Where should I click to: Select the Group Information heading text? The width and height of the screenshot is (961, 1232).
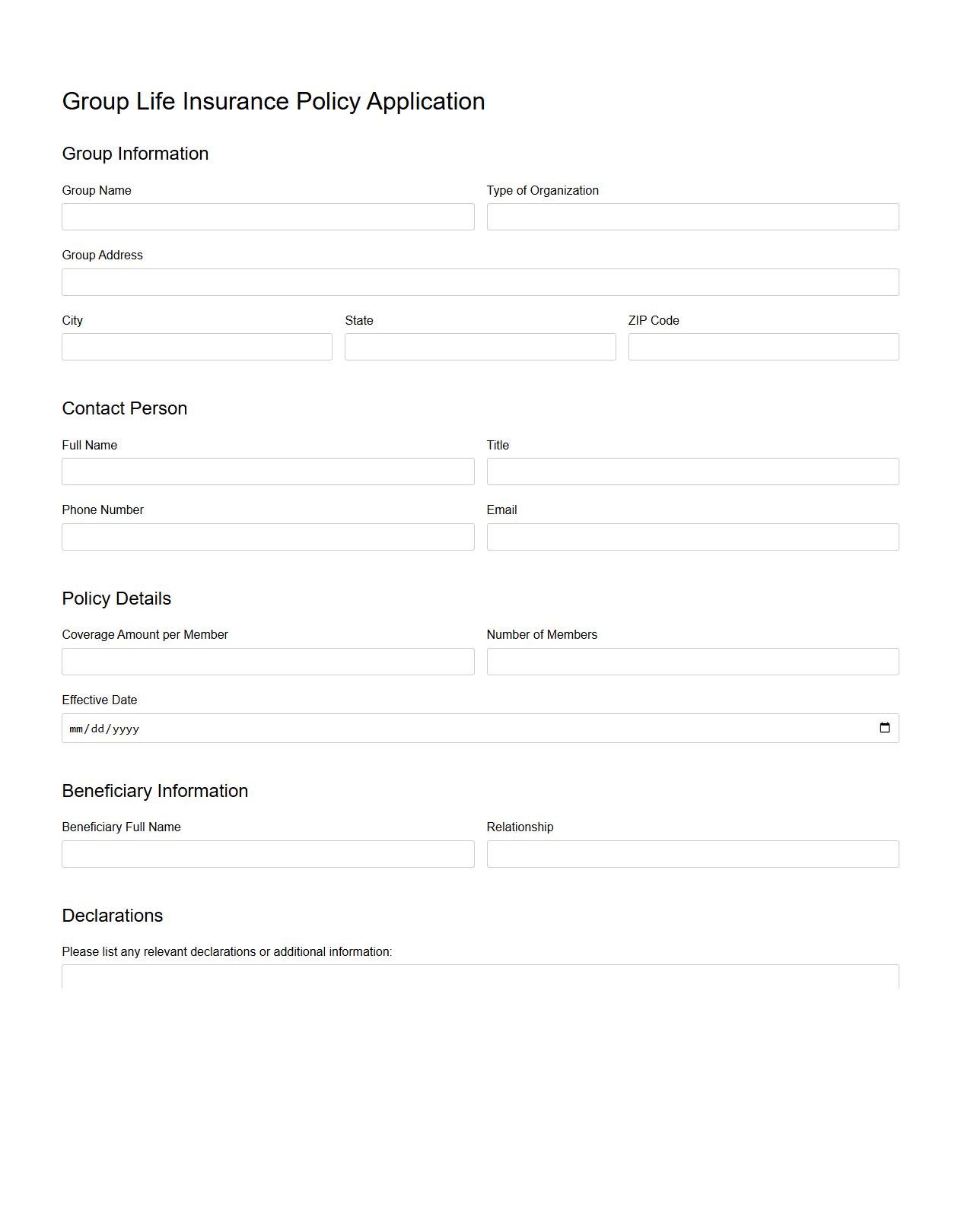135,154
